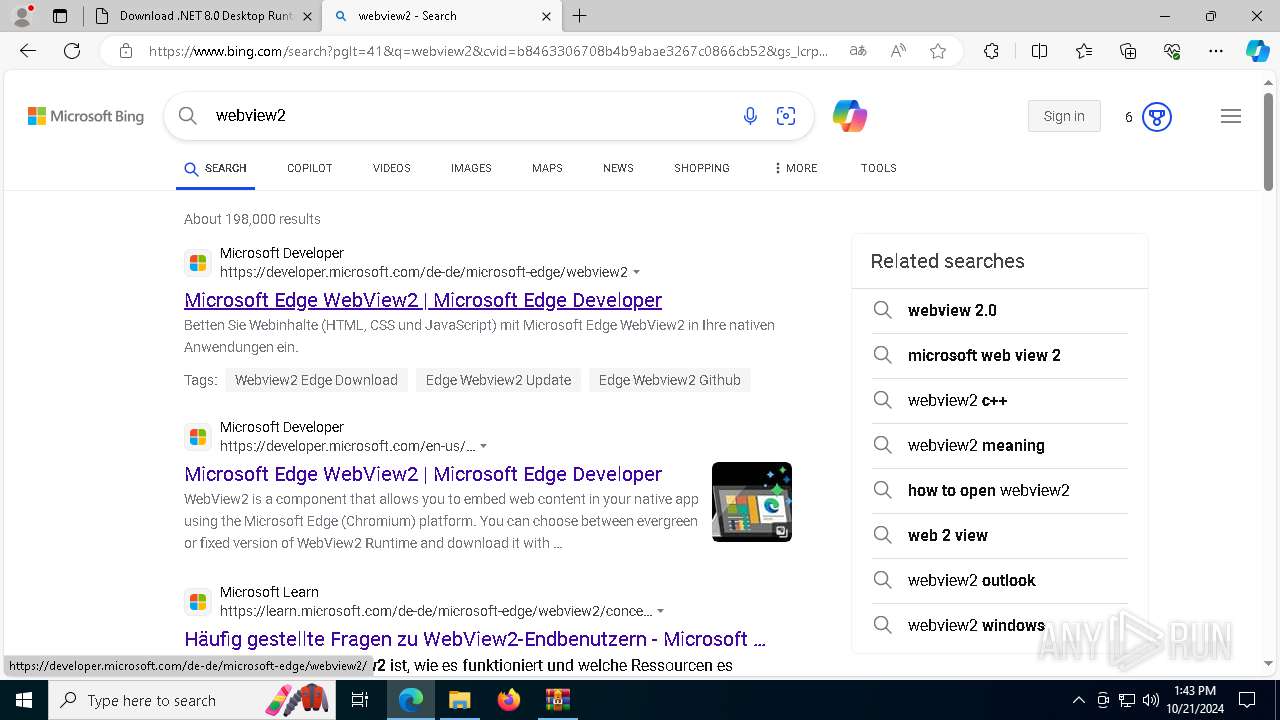Search related 'webview2 windows'
The width and height of the screenshot is (1280, 720).
[x=1000, y=626]
